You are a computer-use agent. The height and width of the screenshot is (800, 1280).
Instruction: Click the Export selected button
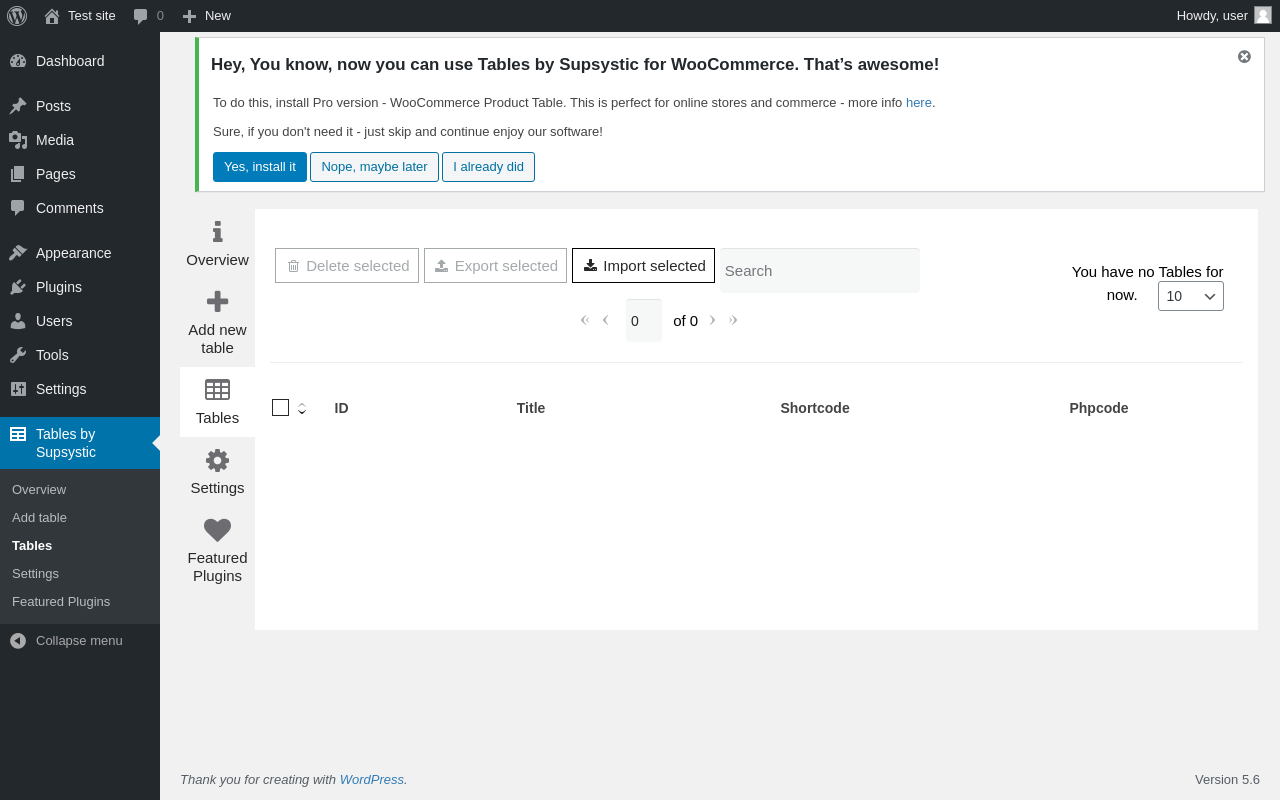(x=495, y=266)
